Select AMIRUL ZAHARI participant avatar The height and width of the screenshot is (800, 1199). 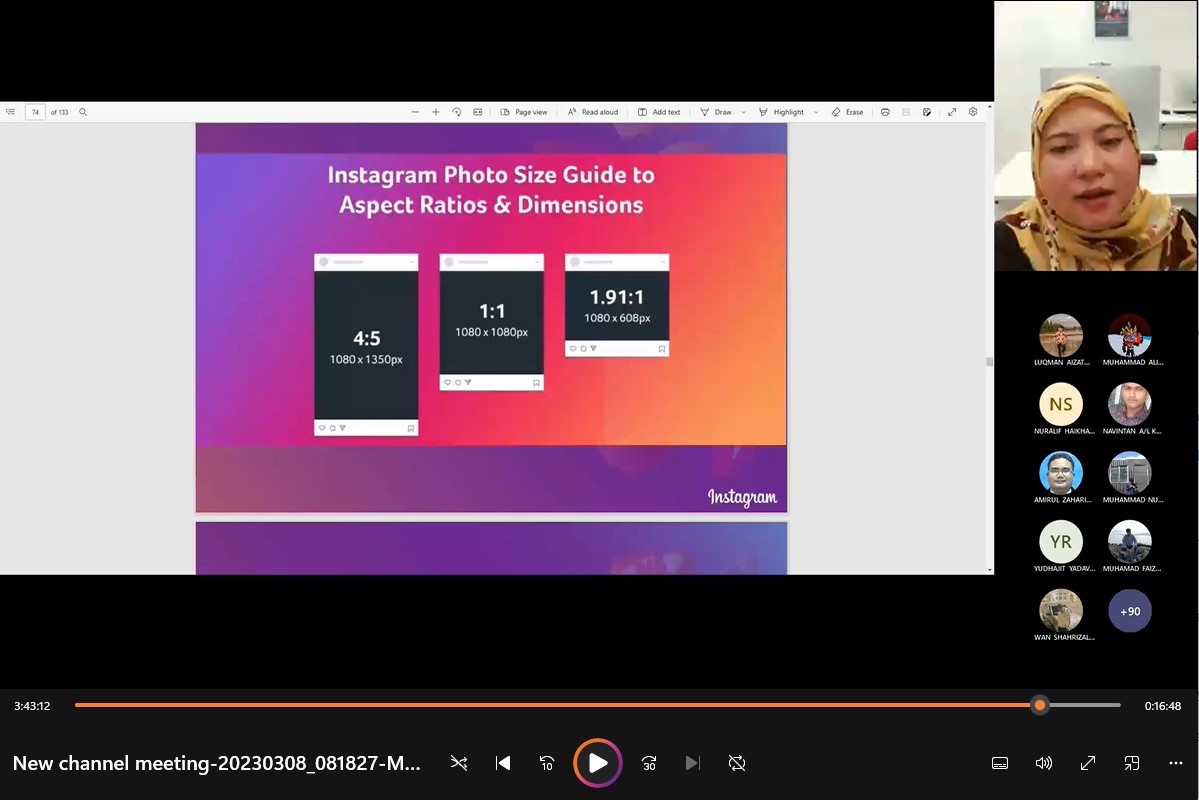[1061, 473]
